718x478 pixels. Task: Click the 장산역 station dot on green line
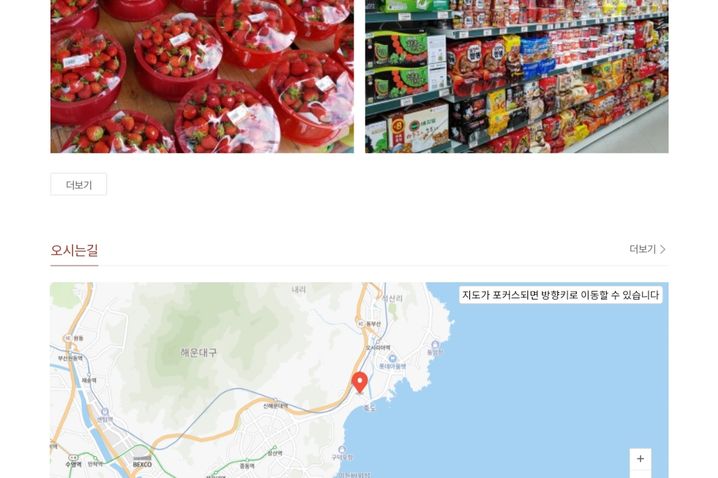coord(275,447)
